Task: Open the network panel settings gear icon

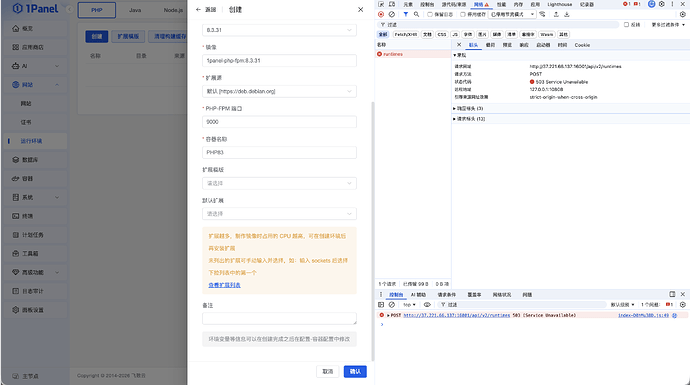Action: (683, 15)
